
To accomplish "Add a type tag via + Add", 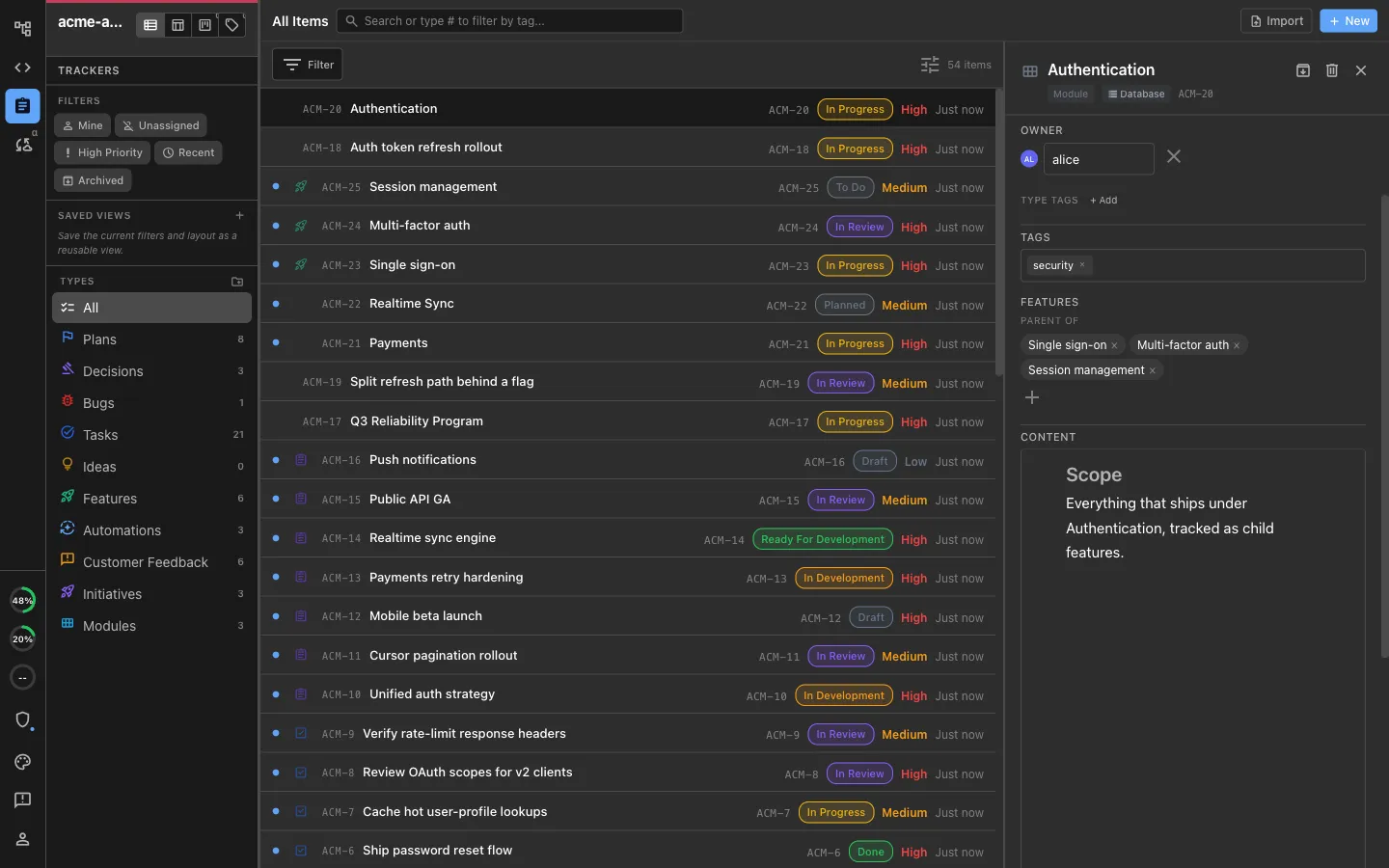I will pyautogui.click(x=1103, y=201).
